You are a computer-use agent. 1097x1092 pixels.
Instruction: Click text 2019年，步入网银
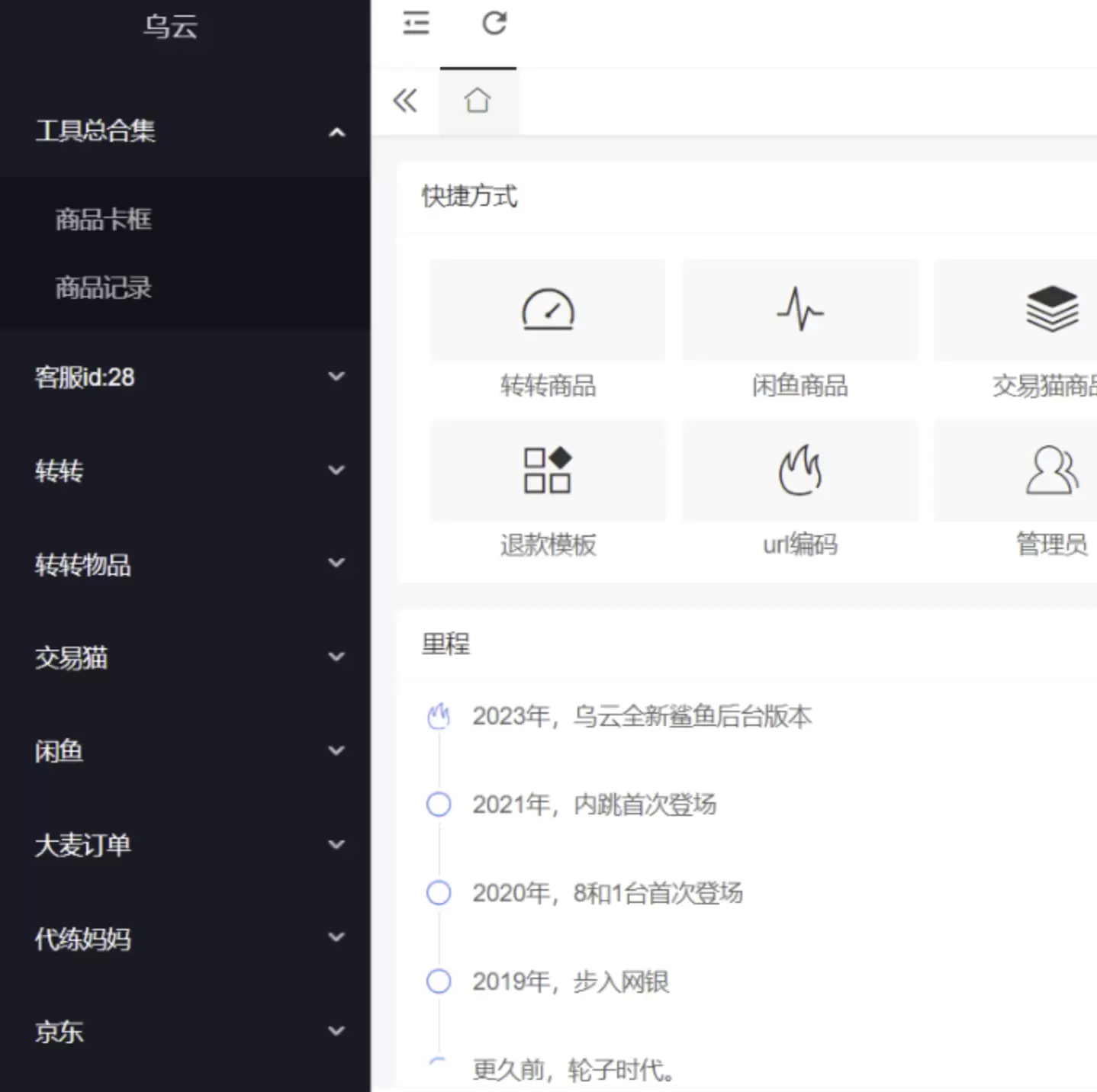[x=571, y=981]
